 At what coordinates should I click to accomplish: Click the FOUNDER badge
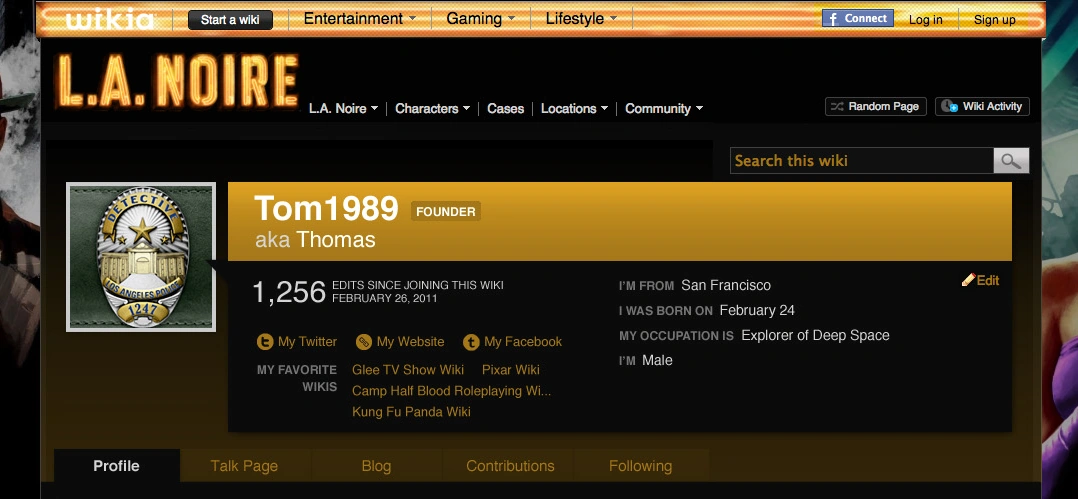click(x=446, y=212)
